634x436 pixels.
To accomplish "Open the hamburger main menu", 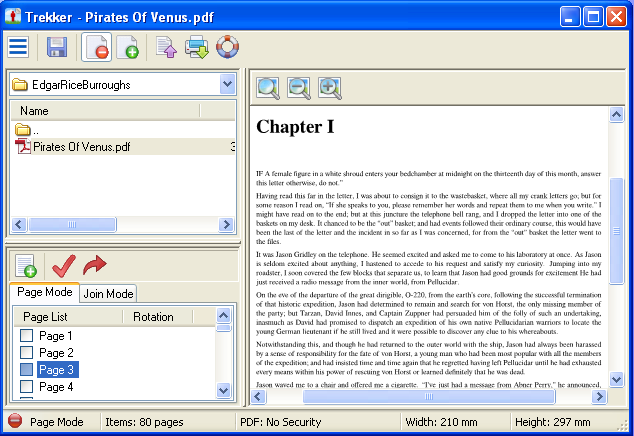I will click(18, 47).
